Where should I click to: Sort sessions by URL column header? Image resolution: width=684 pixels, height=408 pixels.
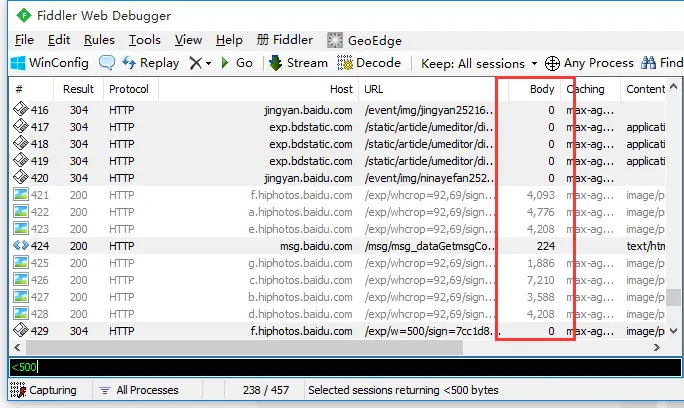[x=433, y=89]
